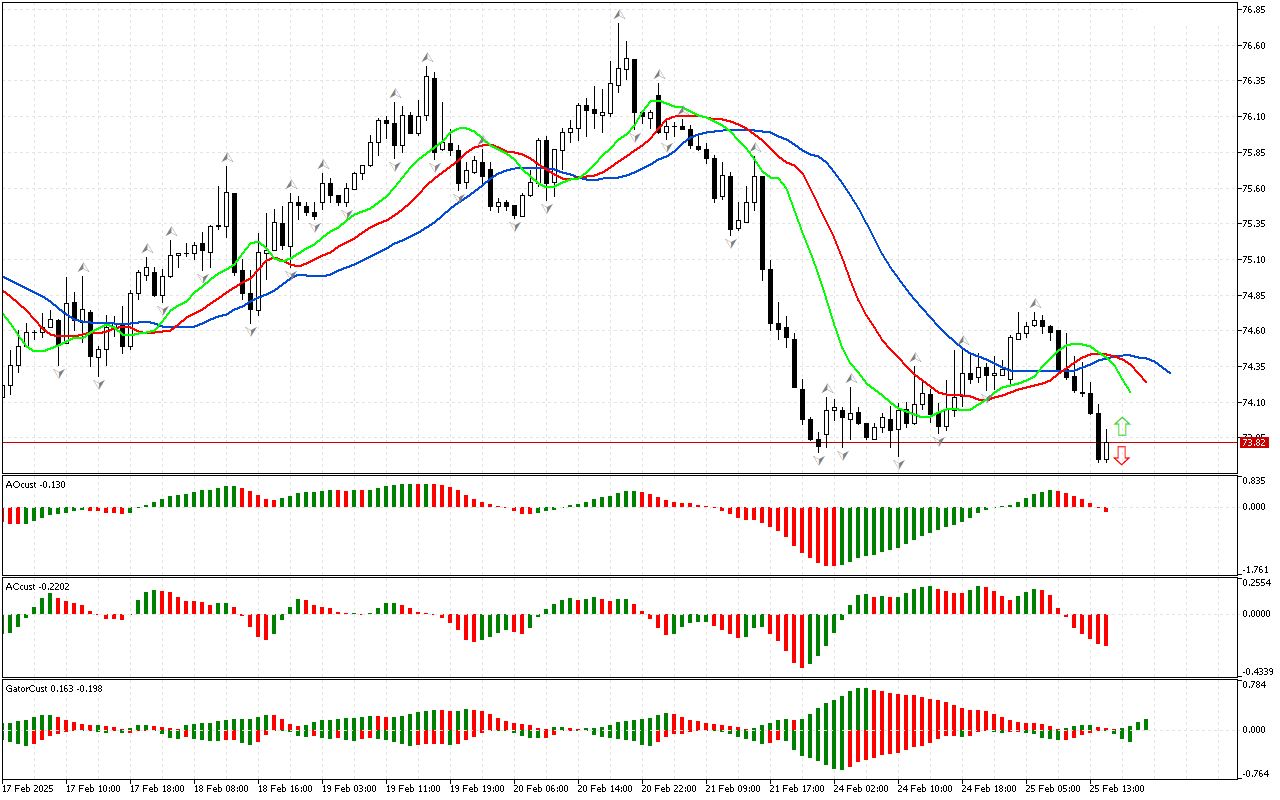Click the 0.835 value on the AO scale

pyautogui.click(x=1254, y=481)
